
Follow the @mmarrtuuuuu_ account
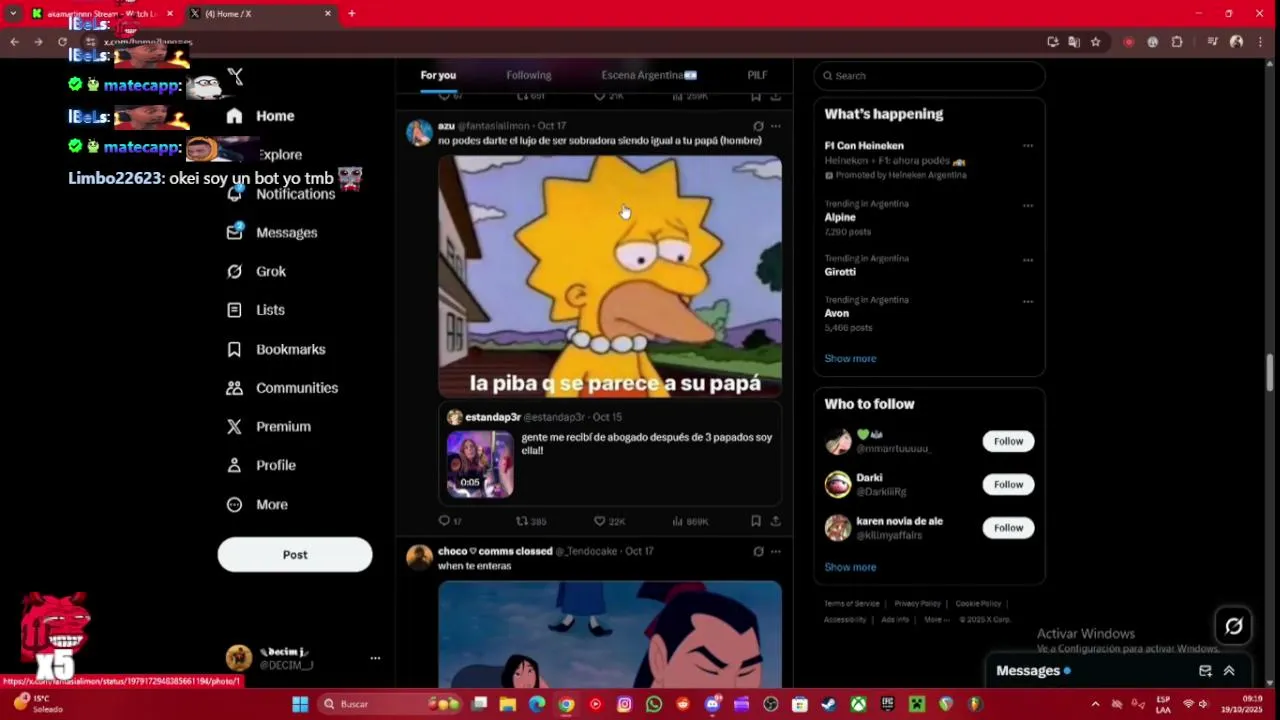click(1008, 441)
